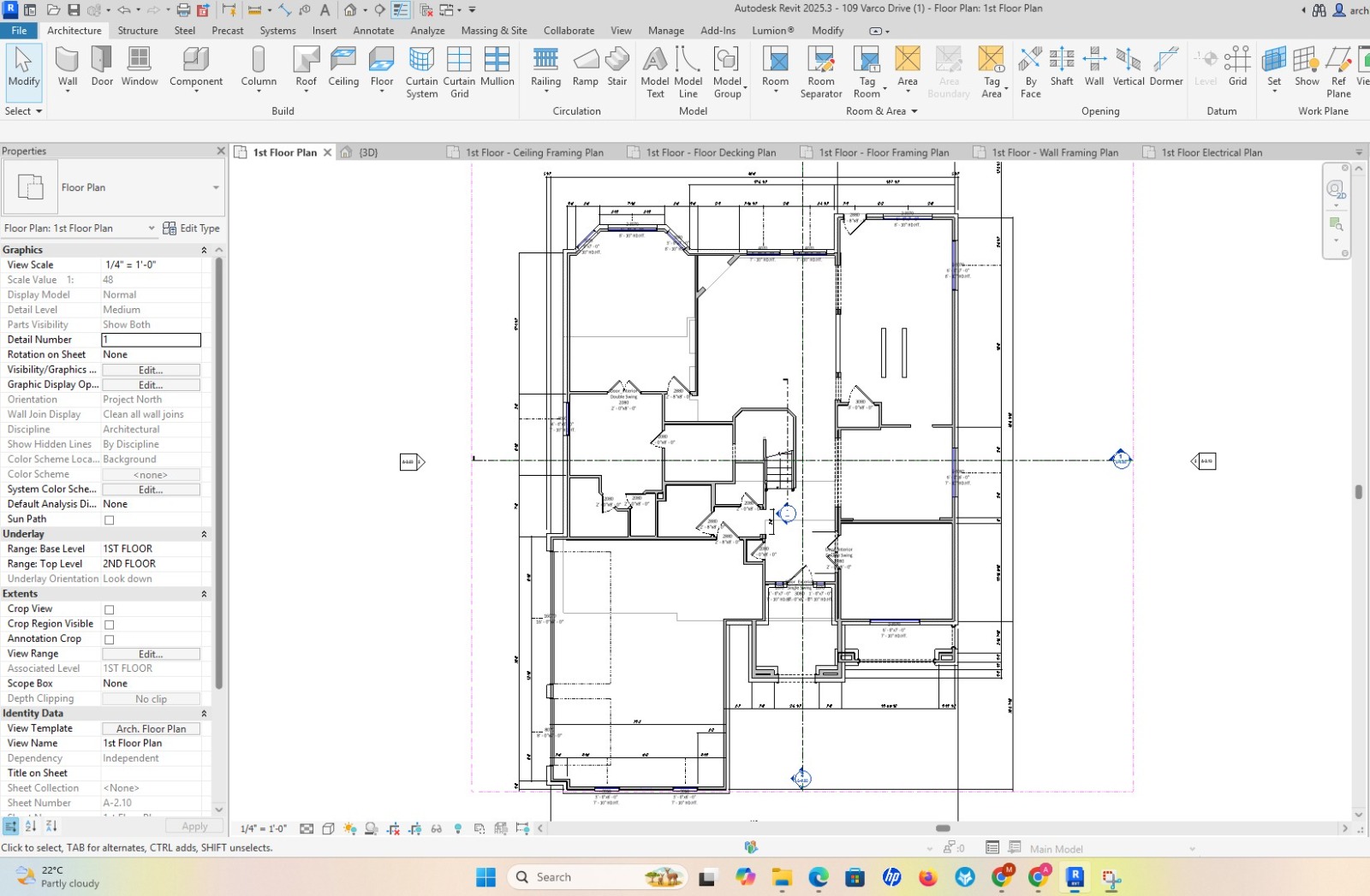Check the Sun Path option
Viewport: 1370px width, 896px height.
(x=109, y=519)
